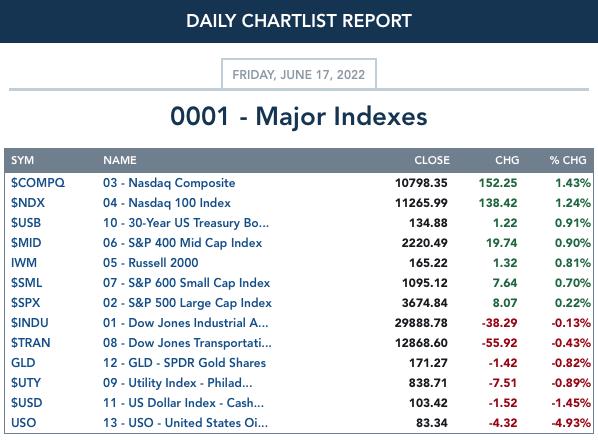The image size is (598, 440).
Task: Click the % CHG column header
Action: click(x=568, y=160)
